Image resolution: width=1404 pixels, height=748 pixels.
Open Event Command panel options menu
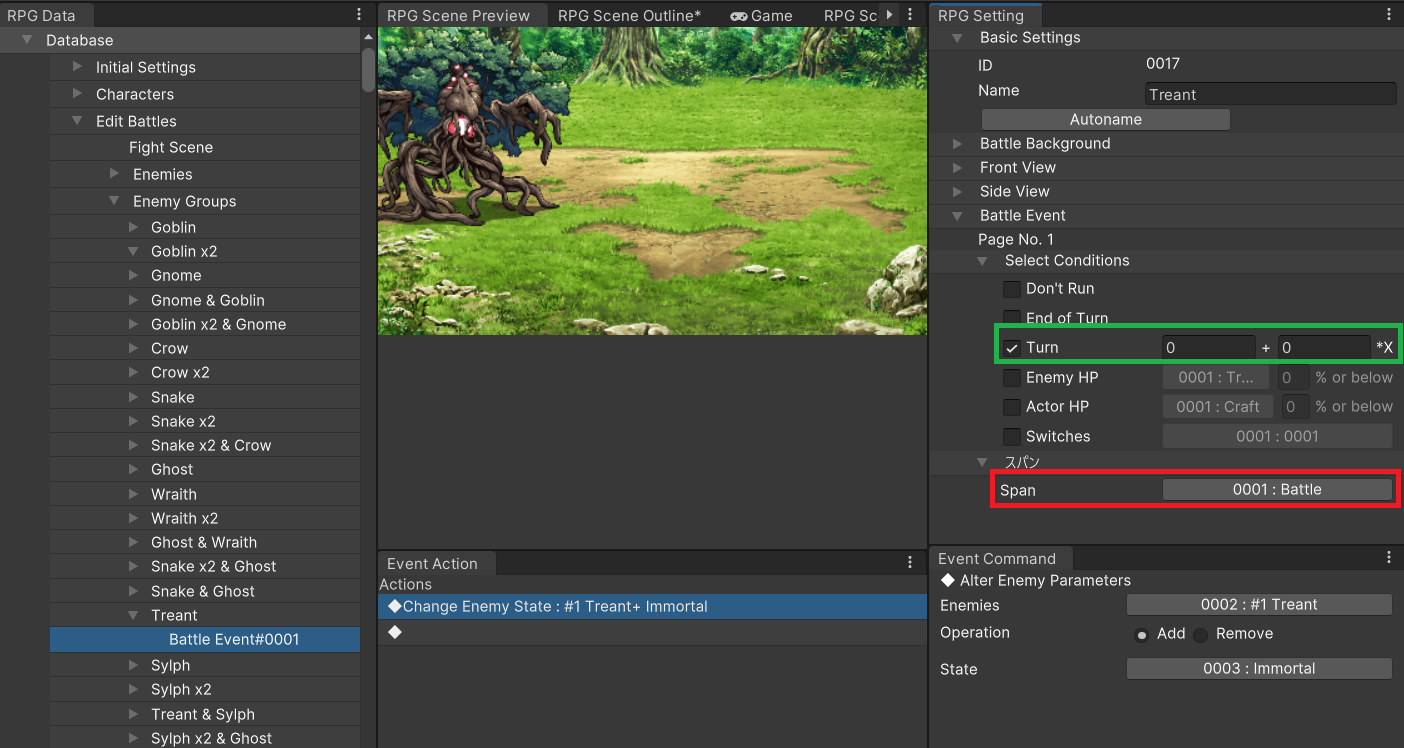click(x=1389, y=558)
